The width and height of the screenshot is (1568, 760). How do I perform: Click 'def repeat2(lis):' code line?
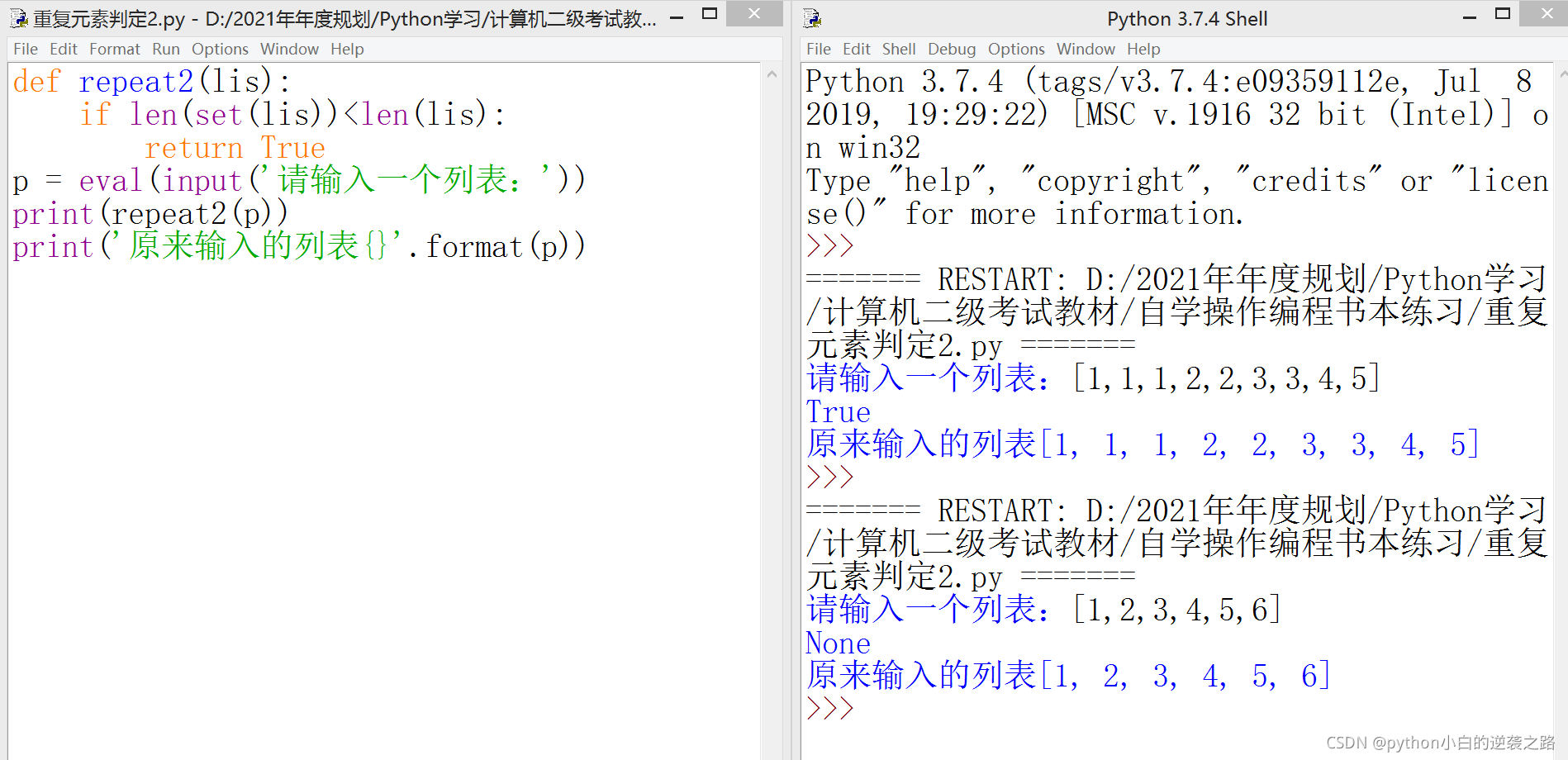[x=152, y=82]
